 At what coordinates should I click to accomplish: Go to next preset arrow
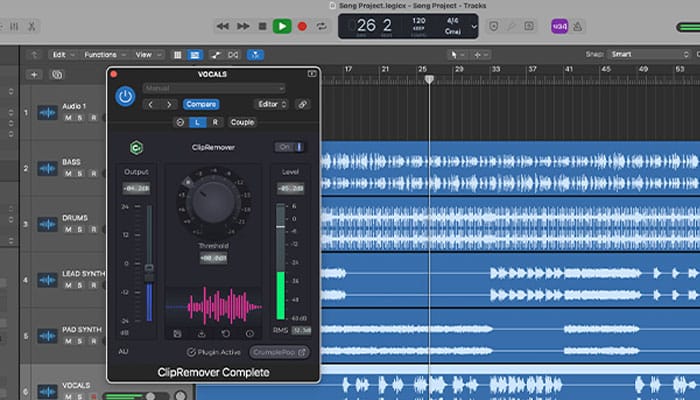[169, 104]
